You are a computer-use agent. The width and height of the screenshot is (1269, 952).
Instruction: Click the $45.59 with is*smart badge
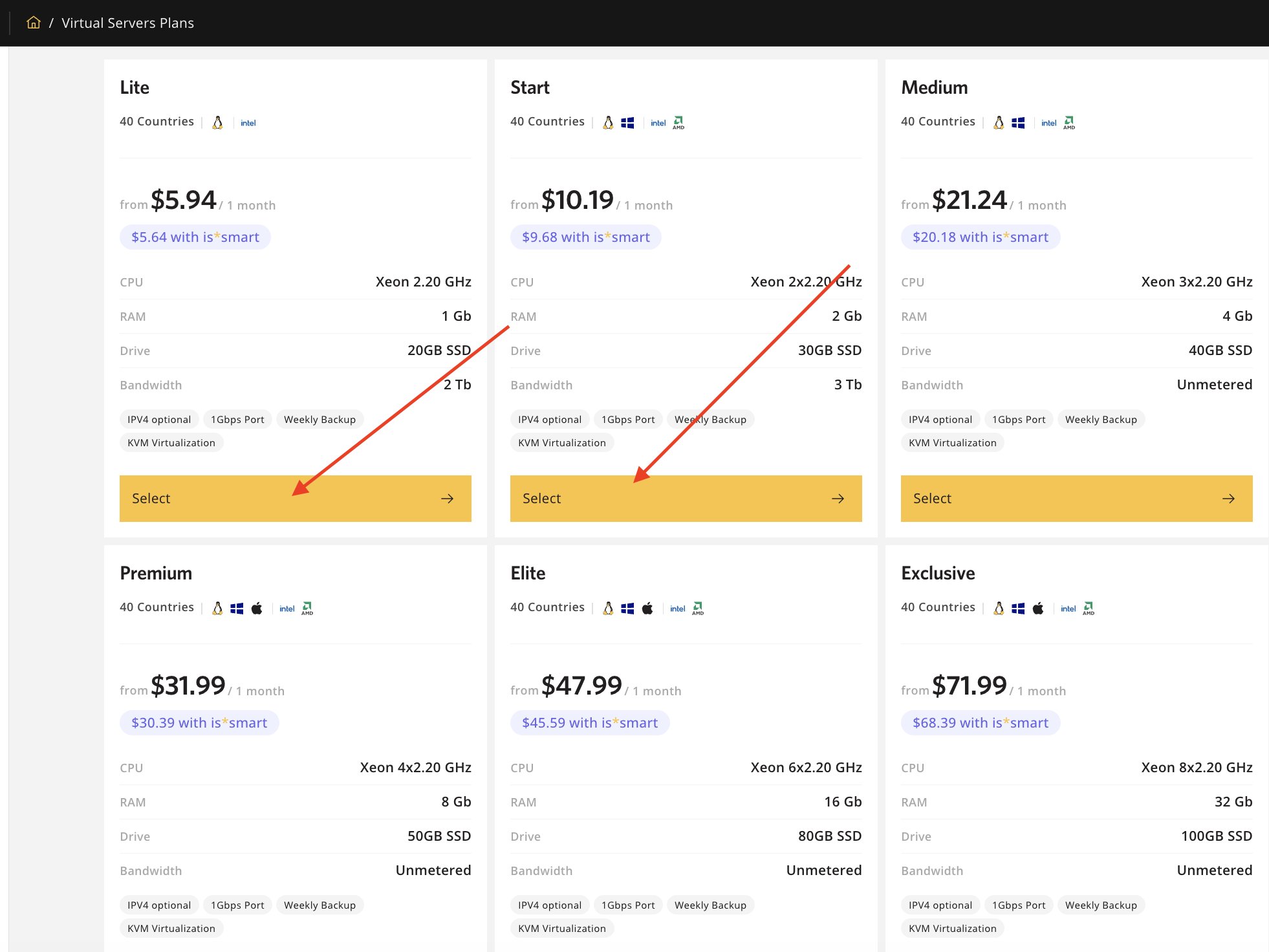point(590,723)
